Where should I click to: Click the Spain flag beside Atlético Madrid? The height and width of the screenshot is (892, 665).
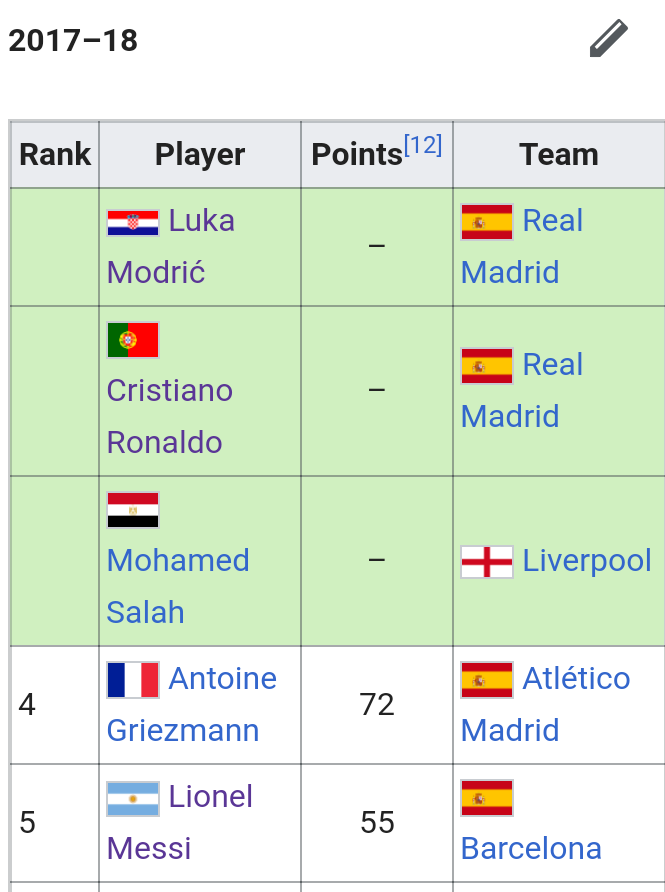click(x=487, y=680)
